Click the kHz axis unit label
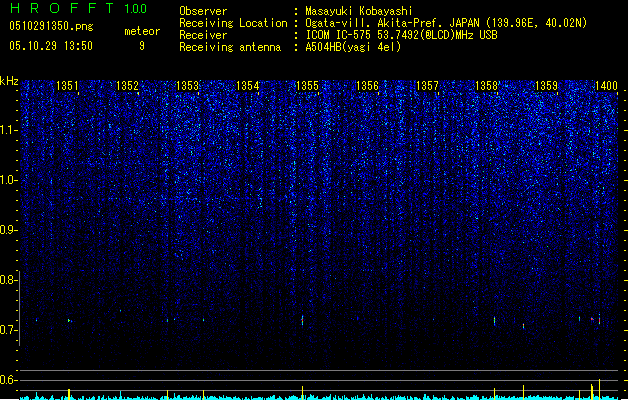This screenshot has height=400, width=629. tap(9, 81)
